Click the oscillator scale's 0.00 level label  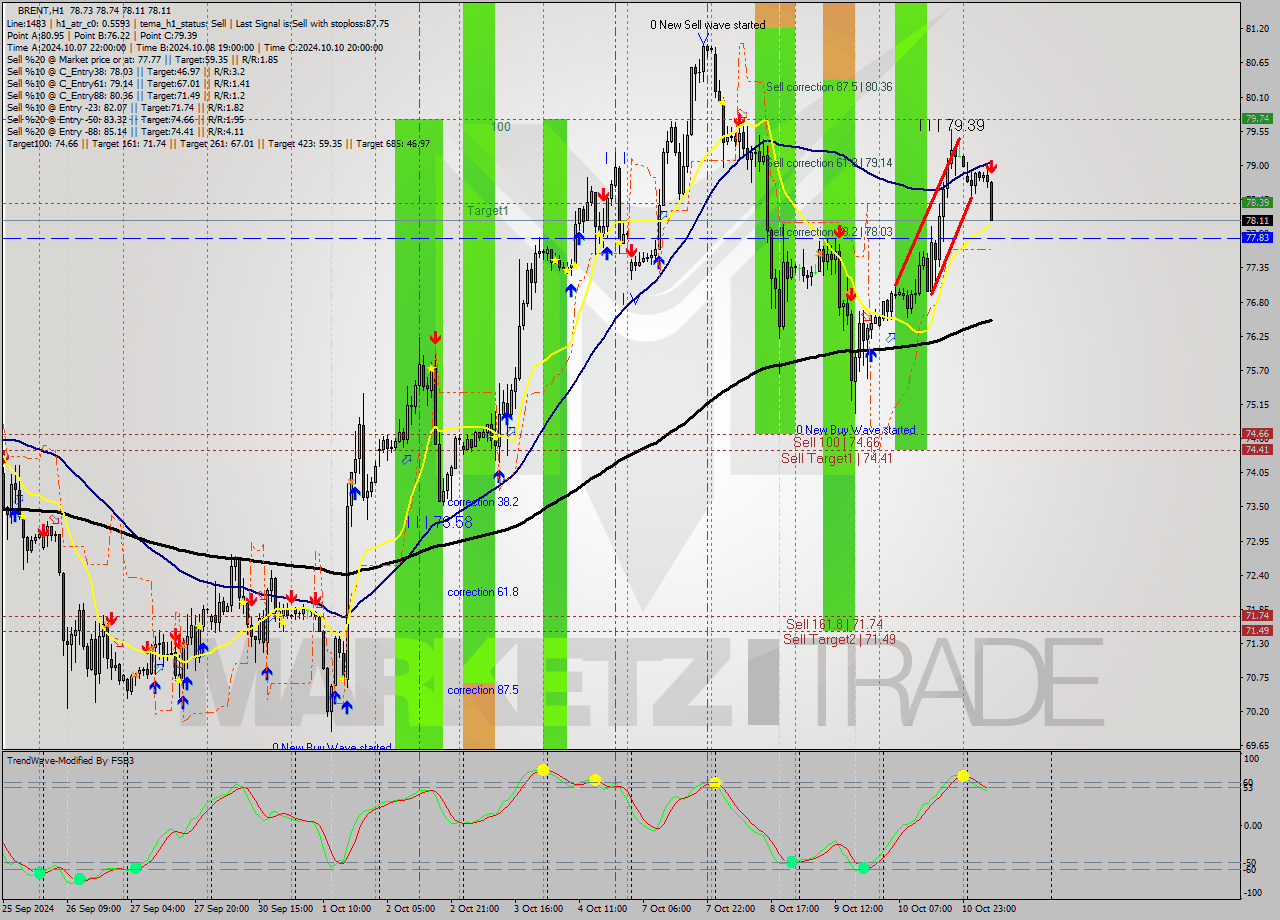point(1254,826)
